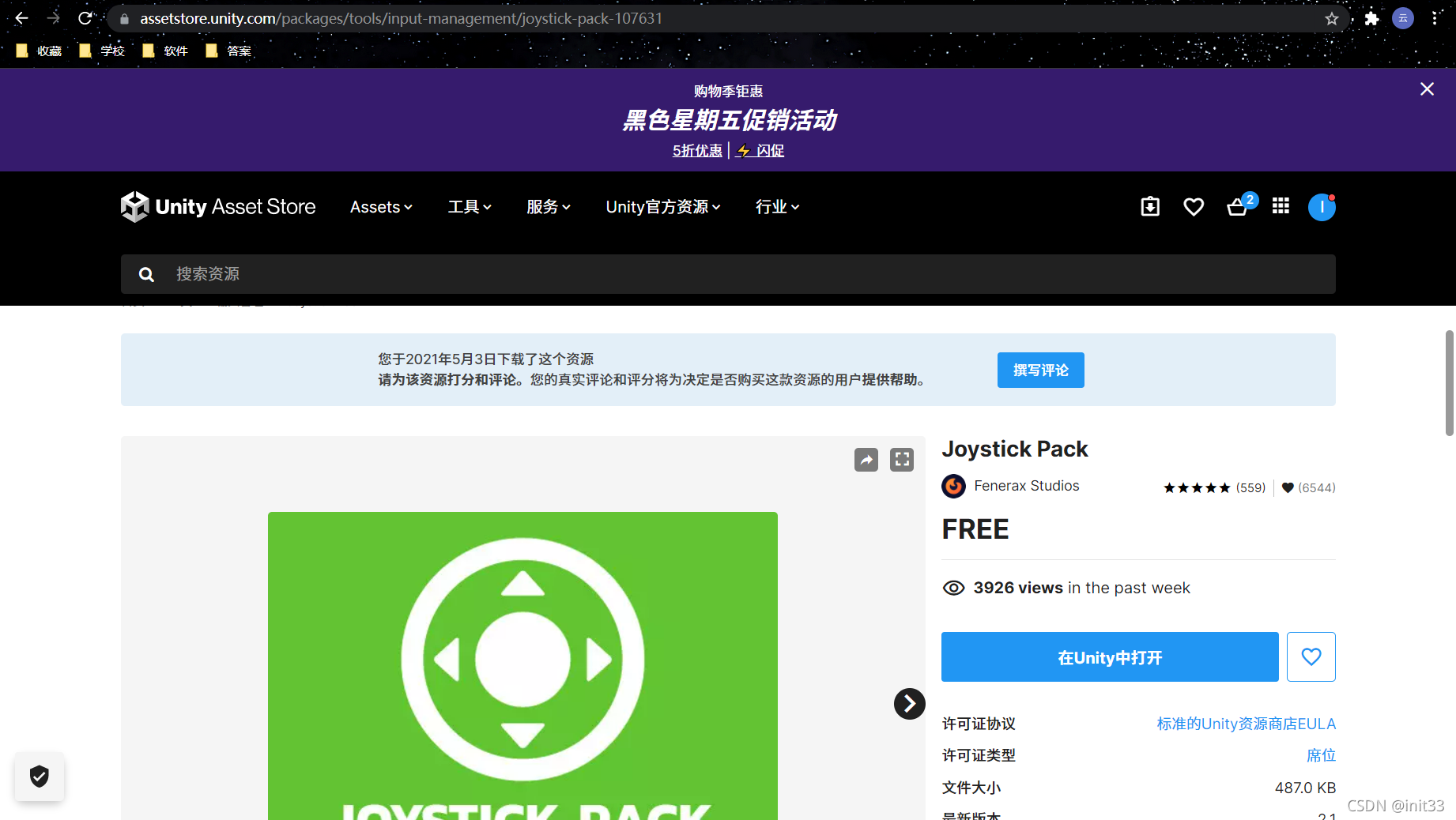The width and height of the screenshot is (1456, 820).
Task: Expand the 服务 menu
Action: pos(549,207)
